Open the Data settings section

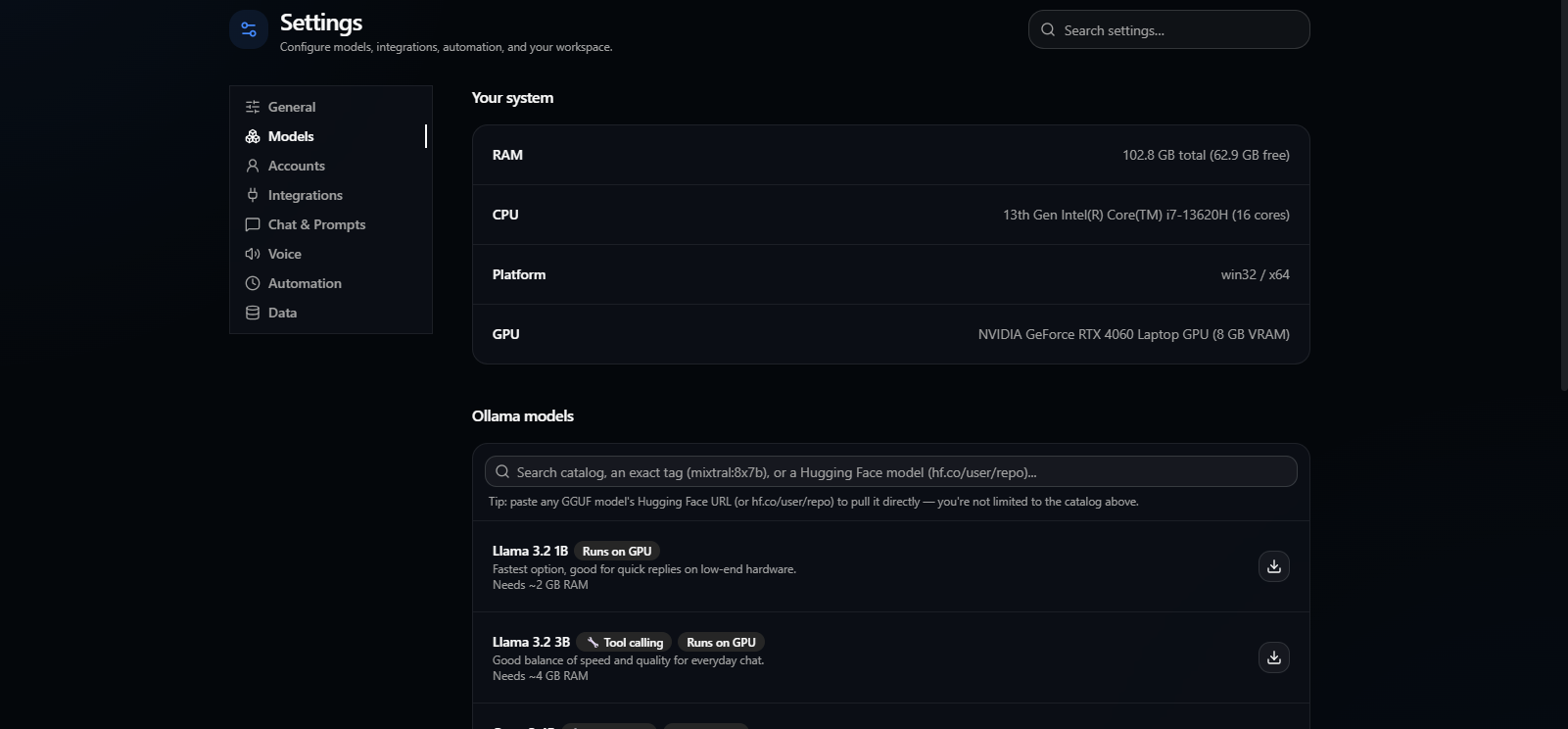(331, 313)
